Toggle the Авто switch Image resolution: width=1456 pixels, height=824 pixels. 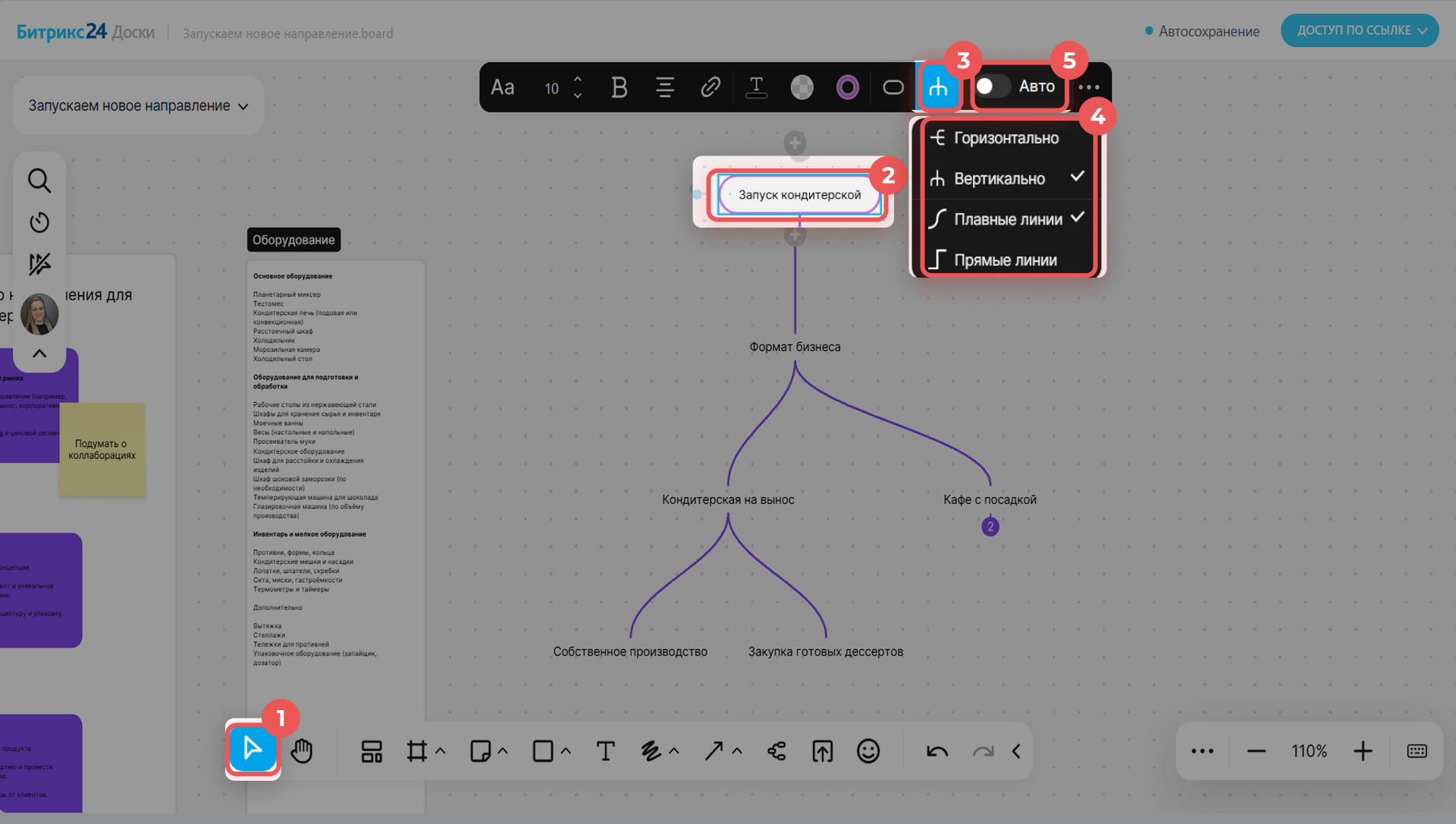point(992,86)
